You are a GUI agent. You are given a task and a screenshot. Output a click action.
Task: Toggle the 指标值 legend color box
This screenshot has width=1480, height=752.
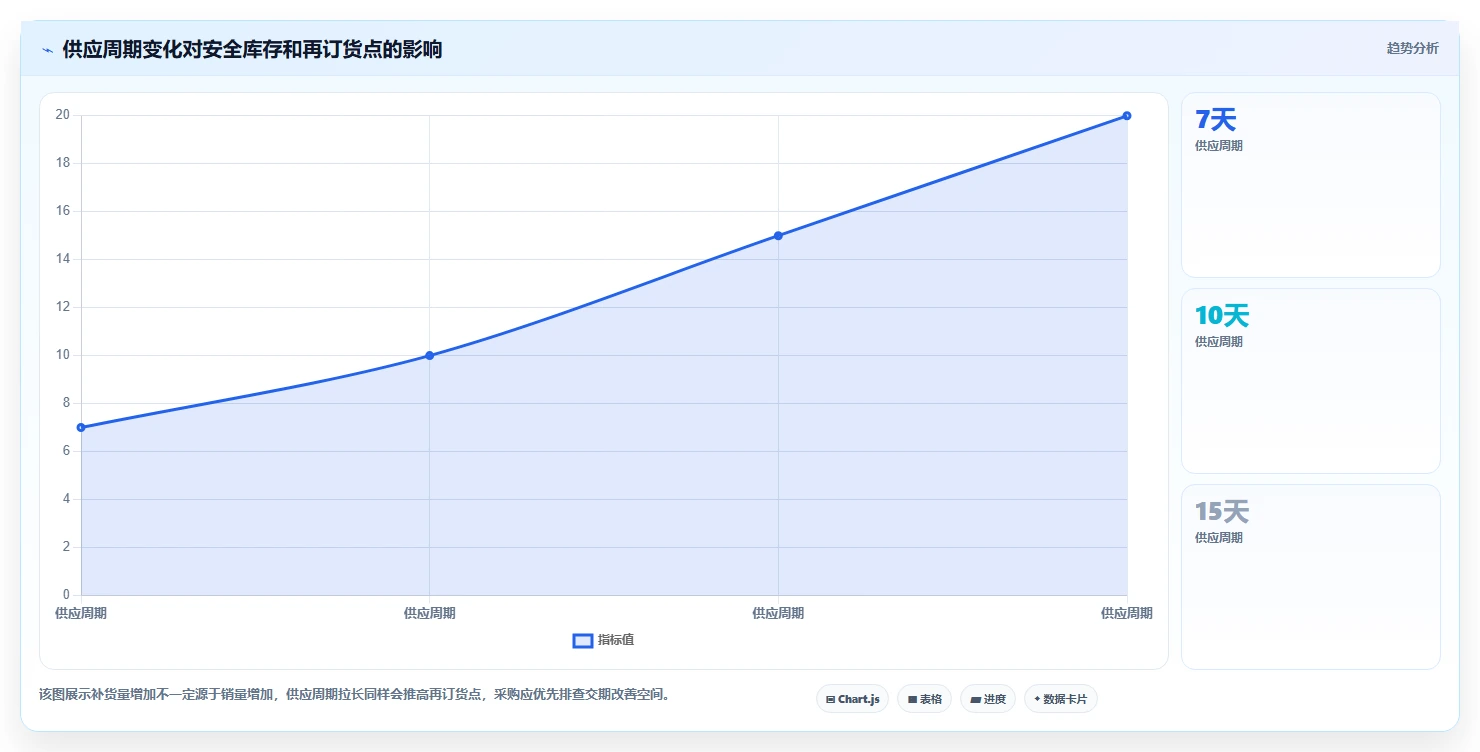tap(583, 641)
